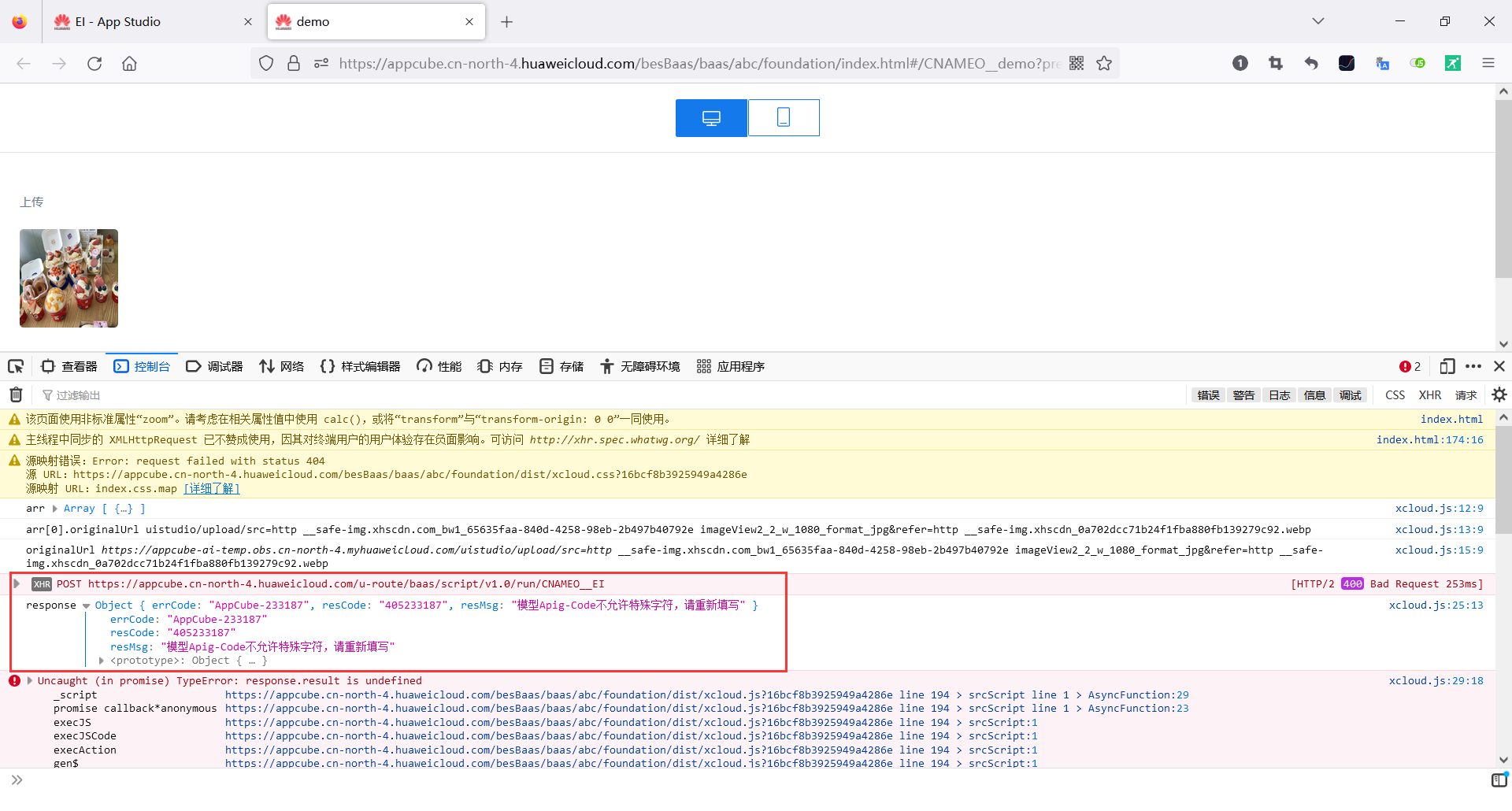
Task: Bookmark this page with the star
Action: coord(1104,64)
